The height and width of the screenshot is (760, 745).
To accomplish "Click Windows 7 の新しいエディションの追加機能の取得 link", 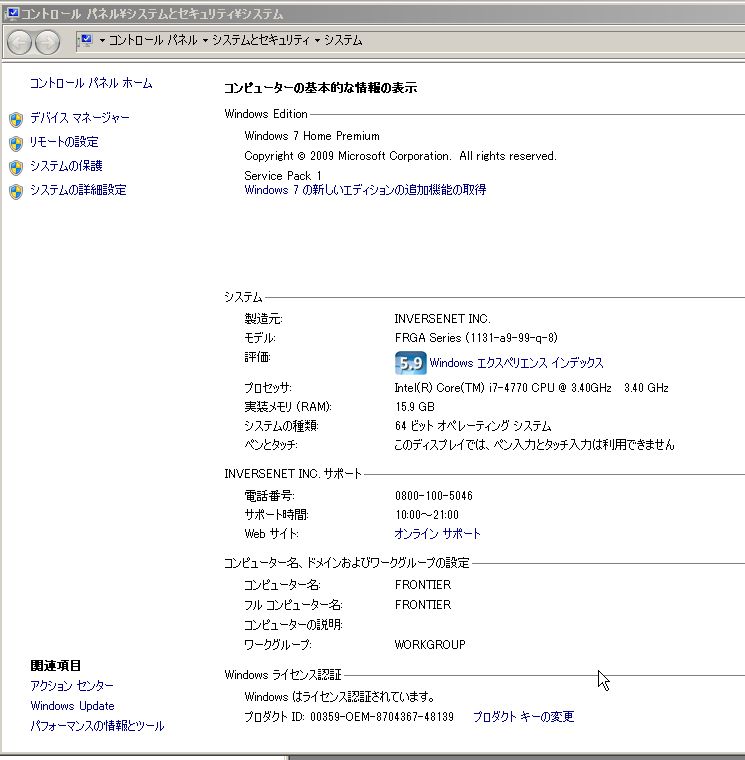I will click(x=365, y=190).
